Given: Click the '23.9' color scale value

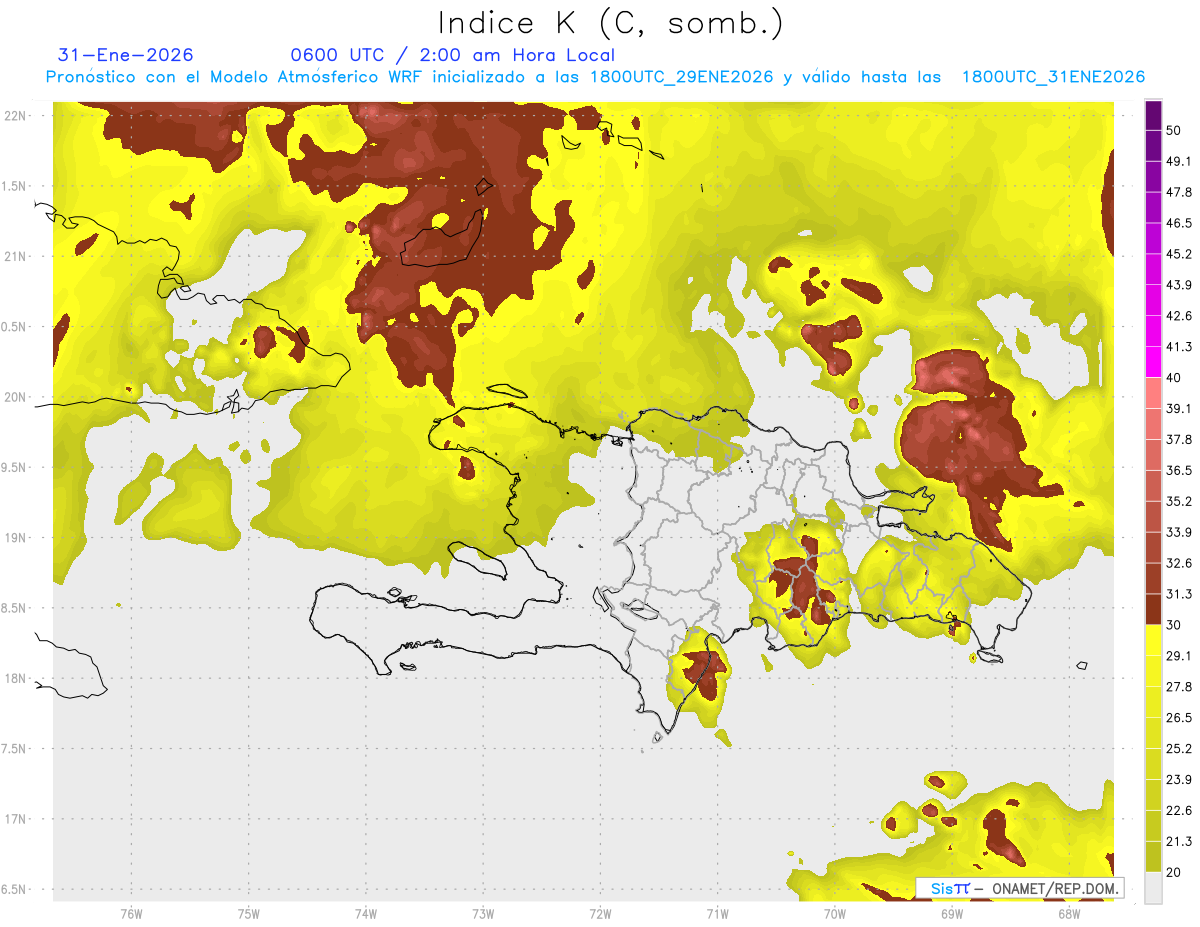Looking at the screenshot, I should [x=1179, y=779].
